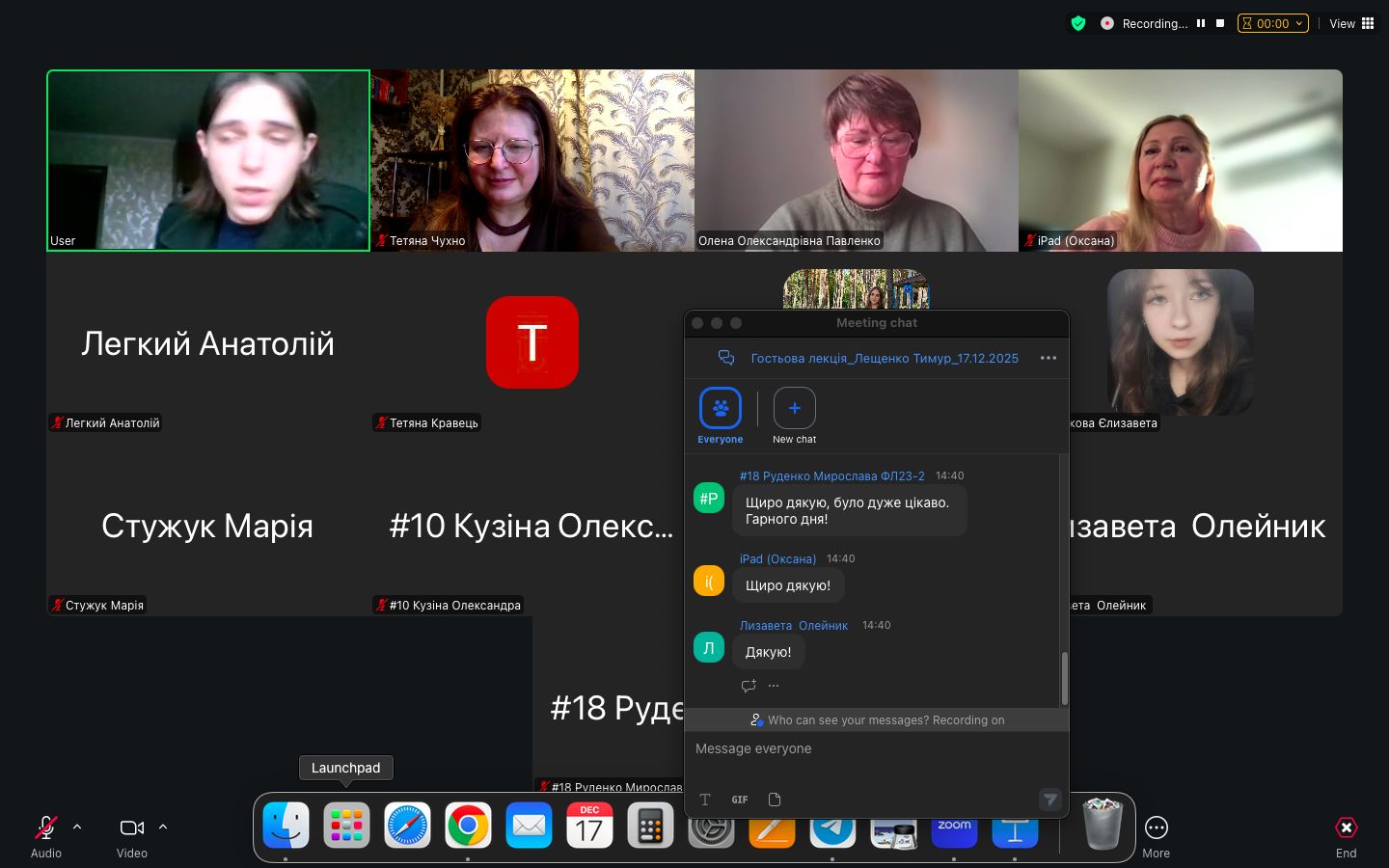This screenshot has width=1389, height=868.
Task: Click the Message everyone input field
Action: [876, 749]
